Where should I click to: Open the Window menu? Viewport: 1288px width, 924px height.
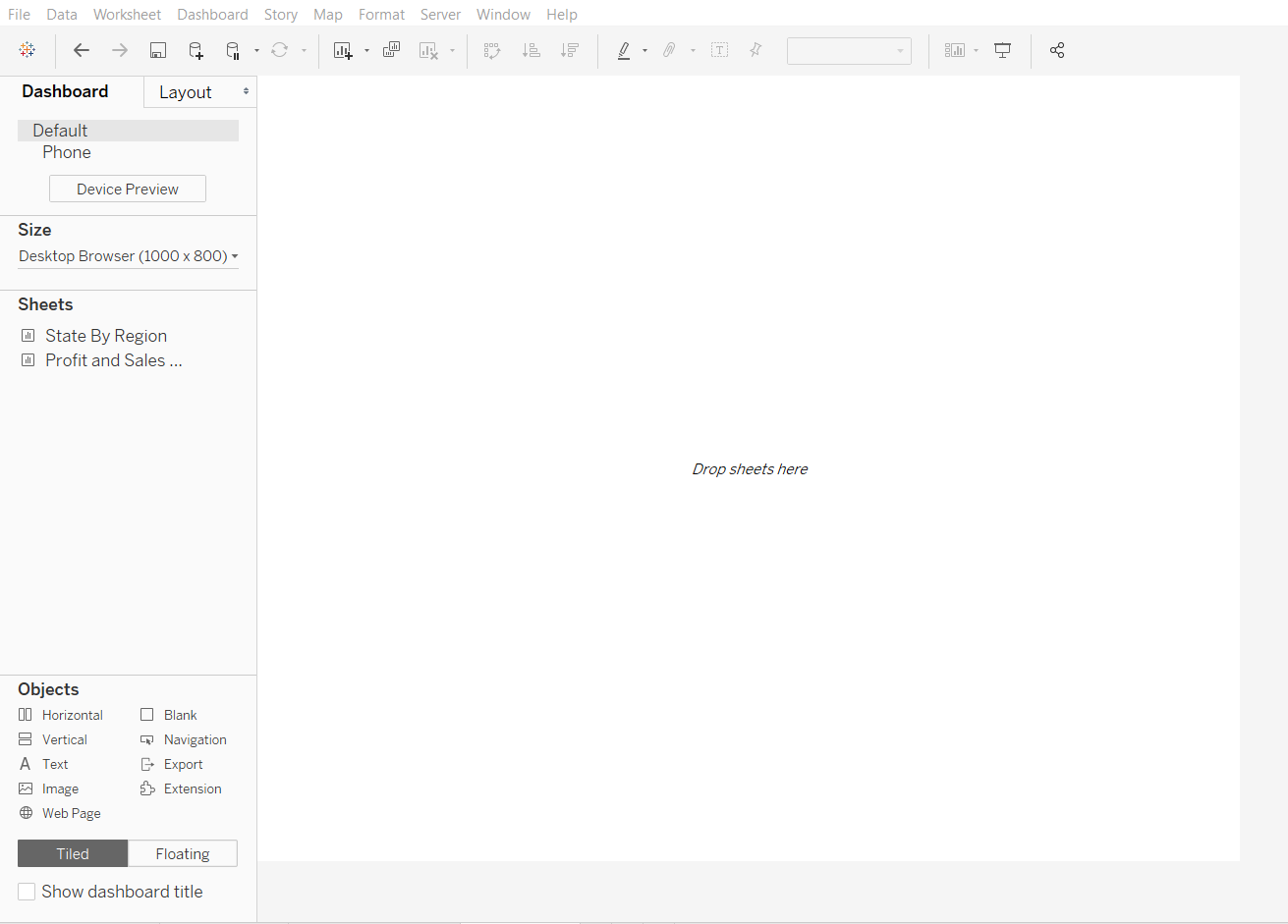[x=503, y=15]
